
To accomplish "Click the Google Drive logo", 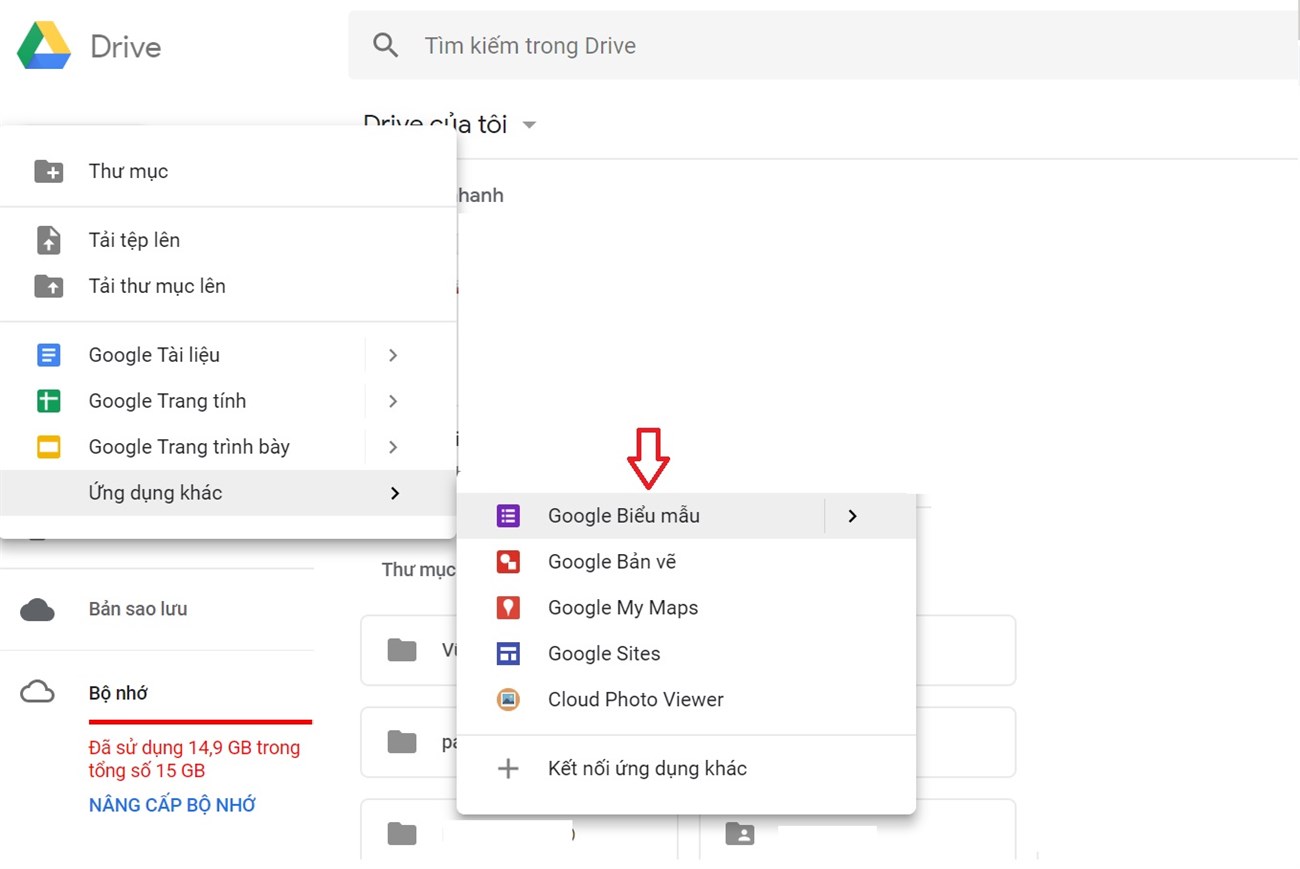I will [x=45, y=44].
